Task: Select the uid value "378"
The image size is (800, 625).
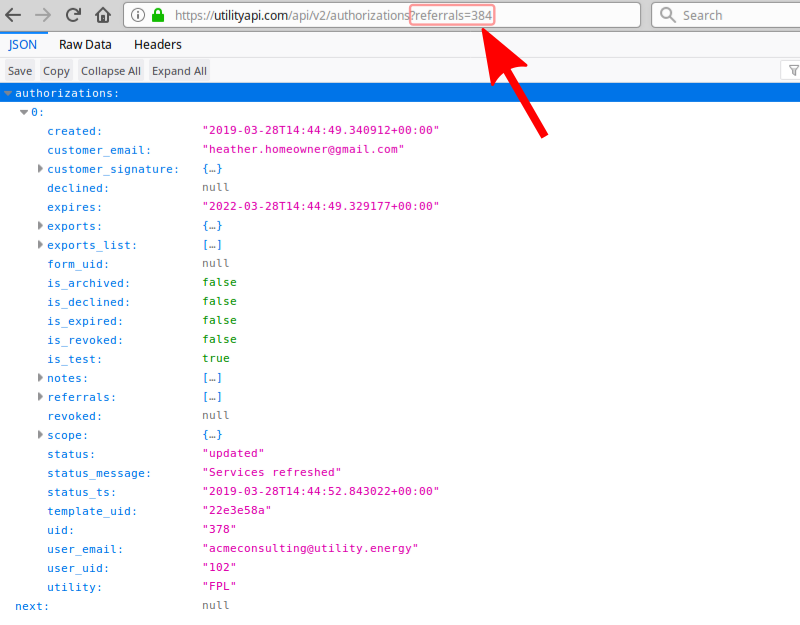Action: coord(219,530)
